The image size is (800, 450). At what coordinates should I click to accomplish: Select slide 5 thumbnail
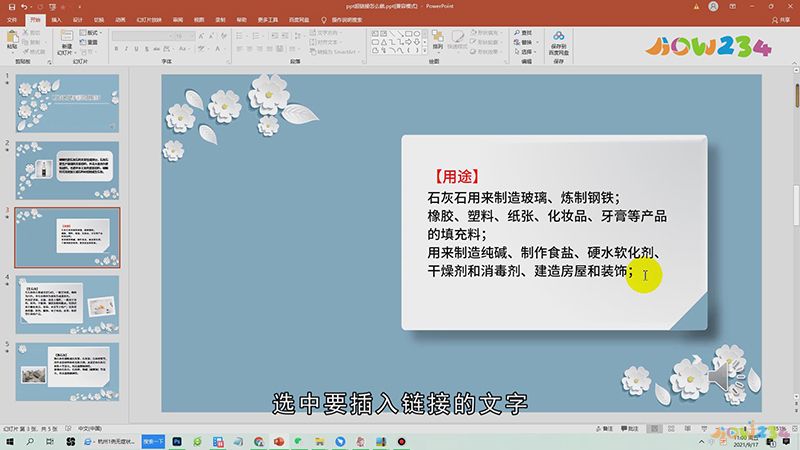pos(67,371)
